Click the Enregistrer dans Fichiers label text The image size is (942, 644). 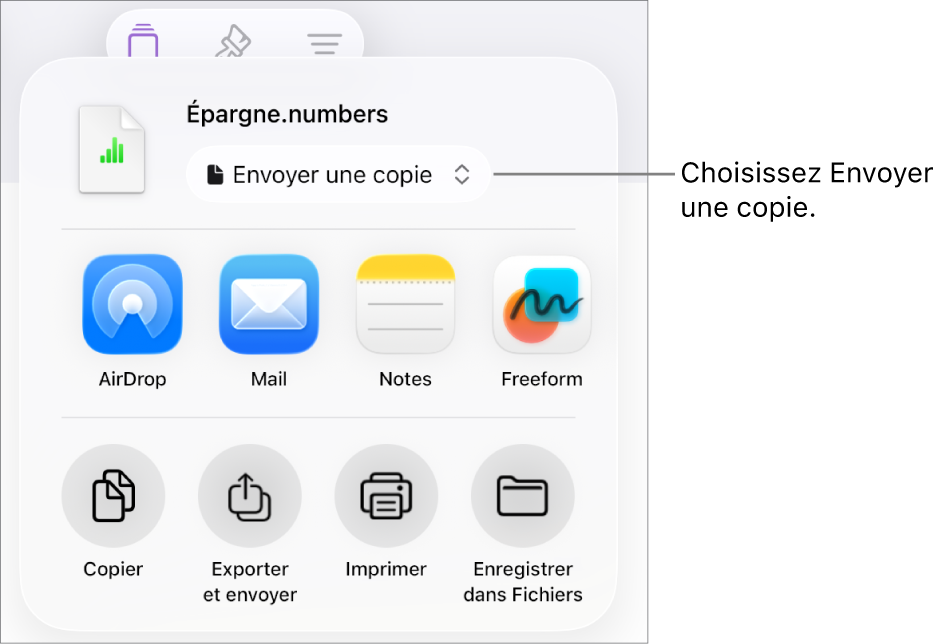(523, 582)
